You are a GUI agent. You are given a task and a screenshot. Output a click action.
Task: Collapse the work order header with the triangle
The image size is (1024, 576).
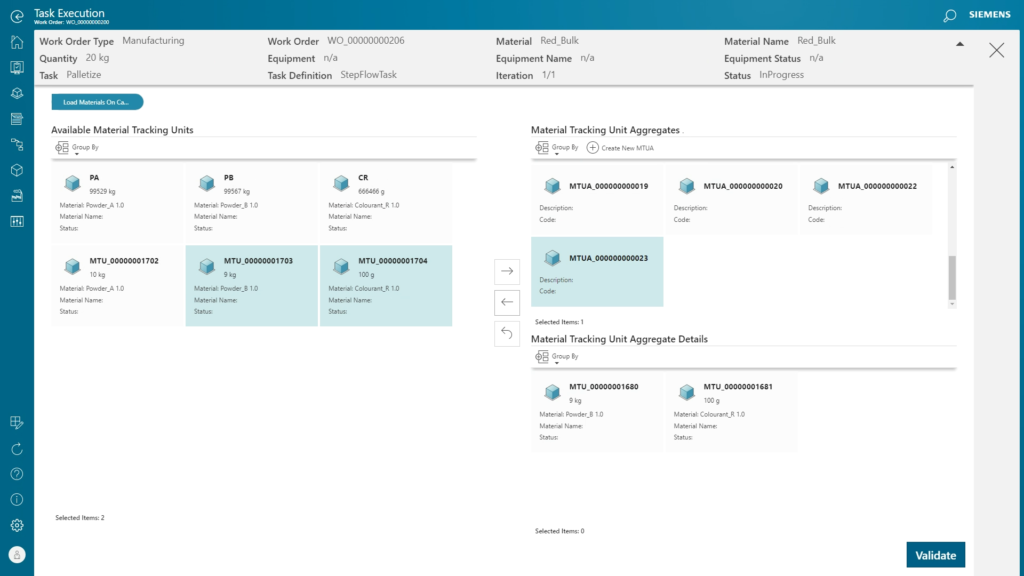click(x=960, y=44)
